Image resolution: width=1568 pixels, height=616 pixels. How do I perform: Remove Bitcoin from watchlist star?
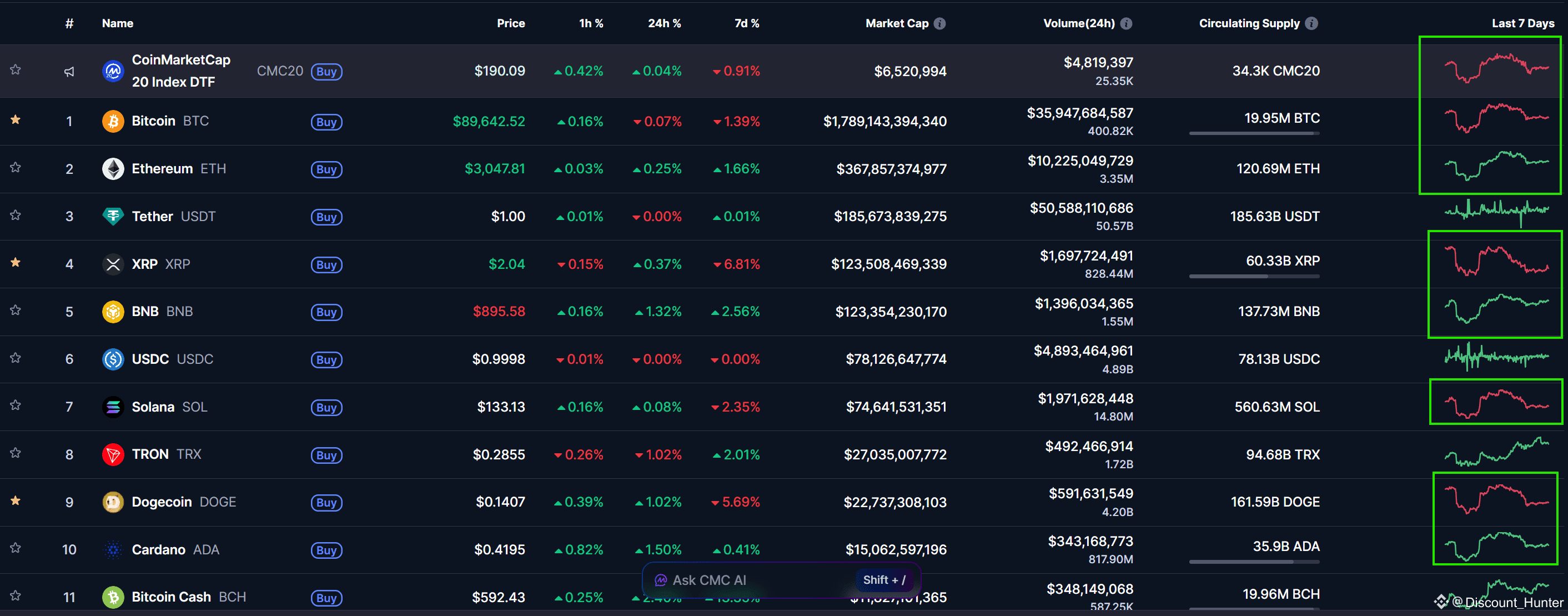tap(16, 120)
